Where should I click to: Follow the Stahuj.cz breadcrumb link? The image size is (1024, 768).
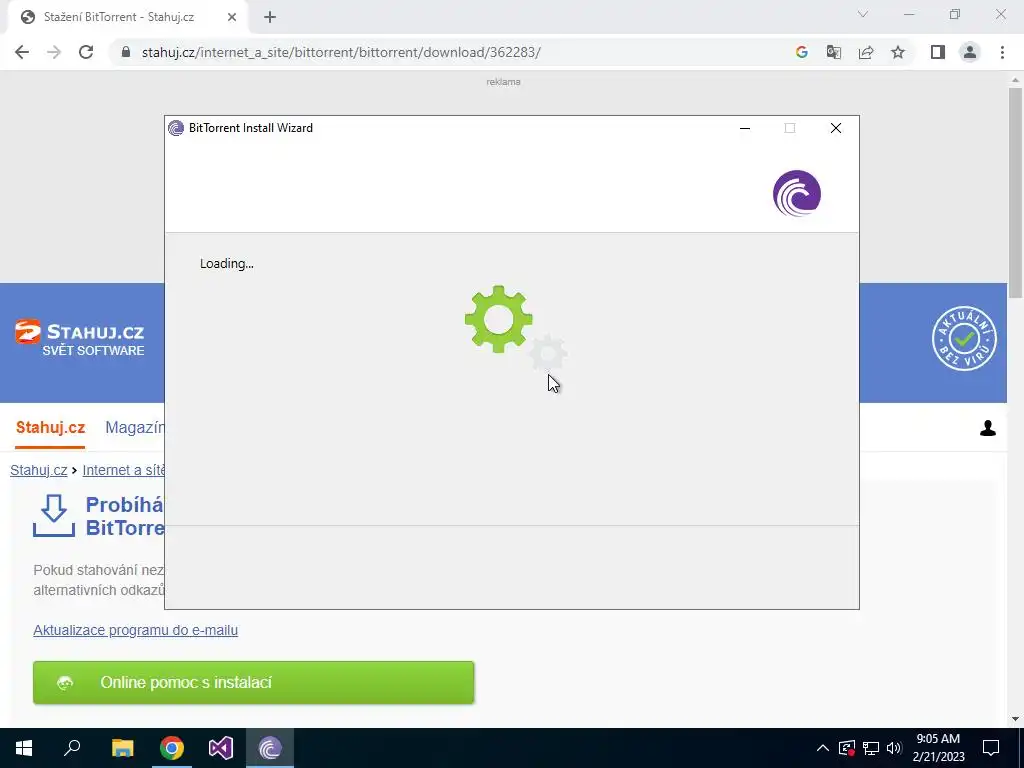click(39, 470)
